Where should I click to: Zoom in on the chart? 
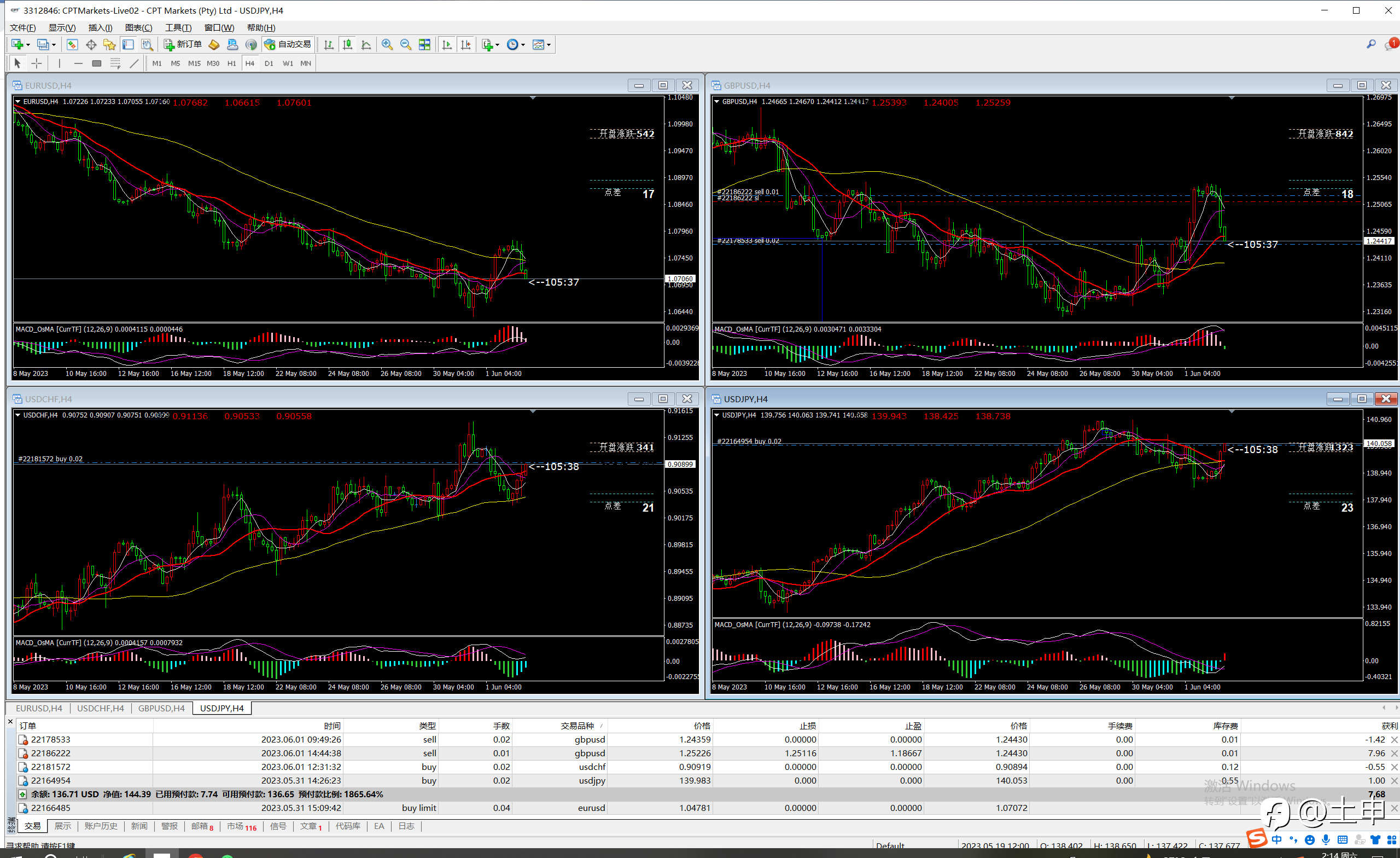click(x=387, y=44)
